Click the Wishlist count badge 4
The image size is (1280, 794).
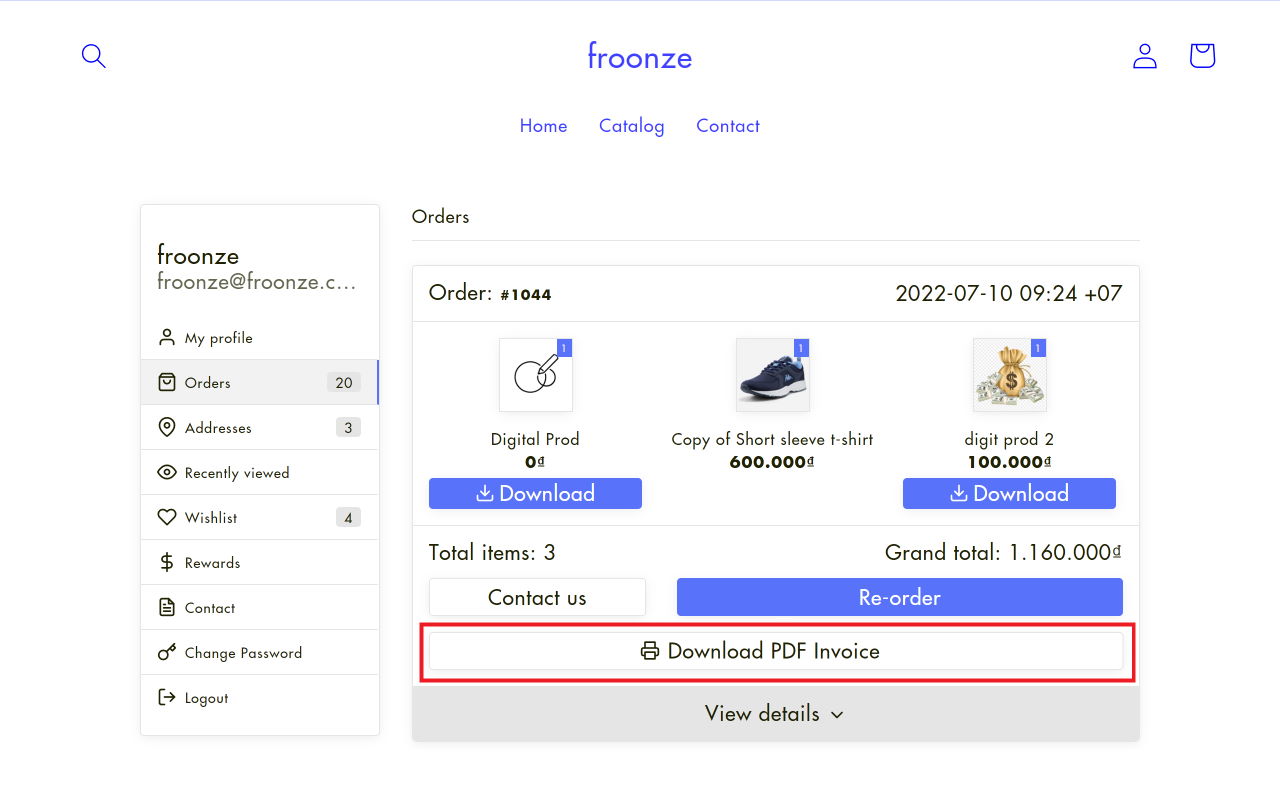[348, 517]
